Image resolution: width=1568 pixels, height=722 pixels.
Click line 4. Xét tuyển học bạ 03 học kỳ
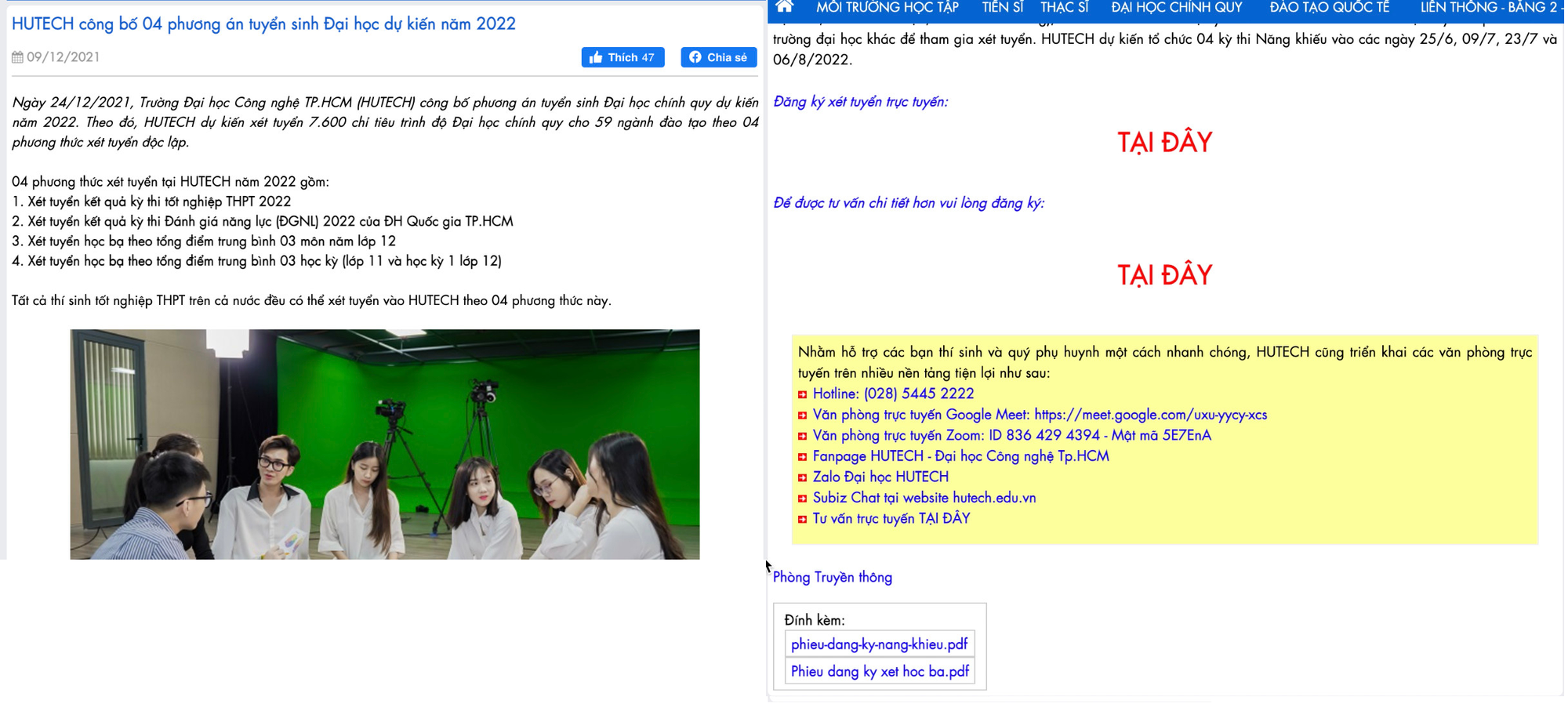click(x=256, y=261)
